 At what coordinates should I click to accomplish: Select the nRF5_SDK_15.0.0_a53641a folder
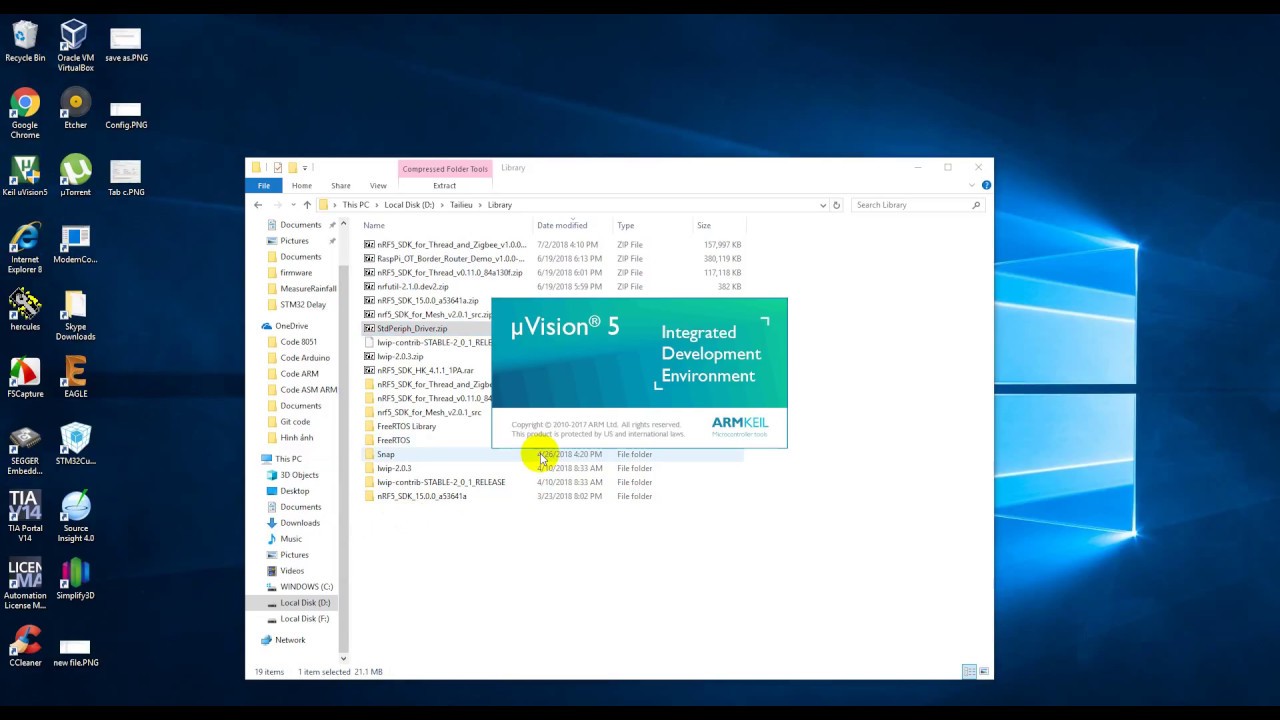pyautogui.click(x=421, y=497)
